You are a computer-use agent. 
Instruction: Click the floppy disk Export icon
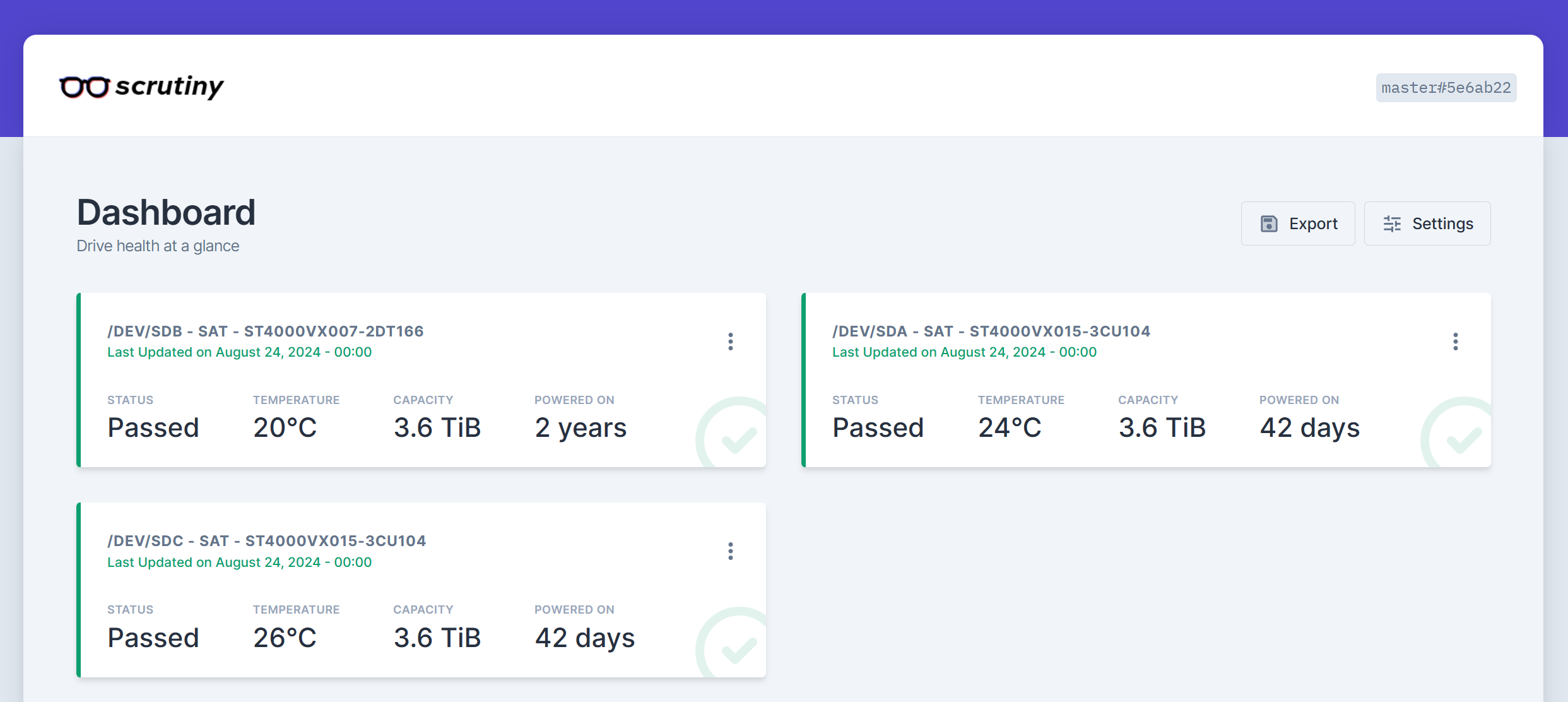pos(1269,223)
